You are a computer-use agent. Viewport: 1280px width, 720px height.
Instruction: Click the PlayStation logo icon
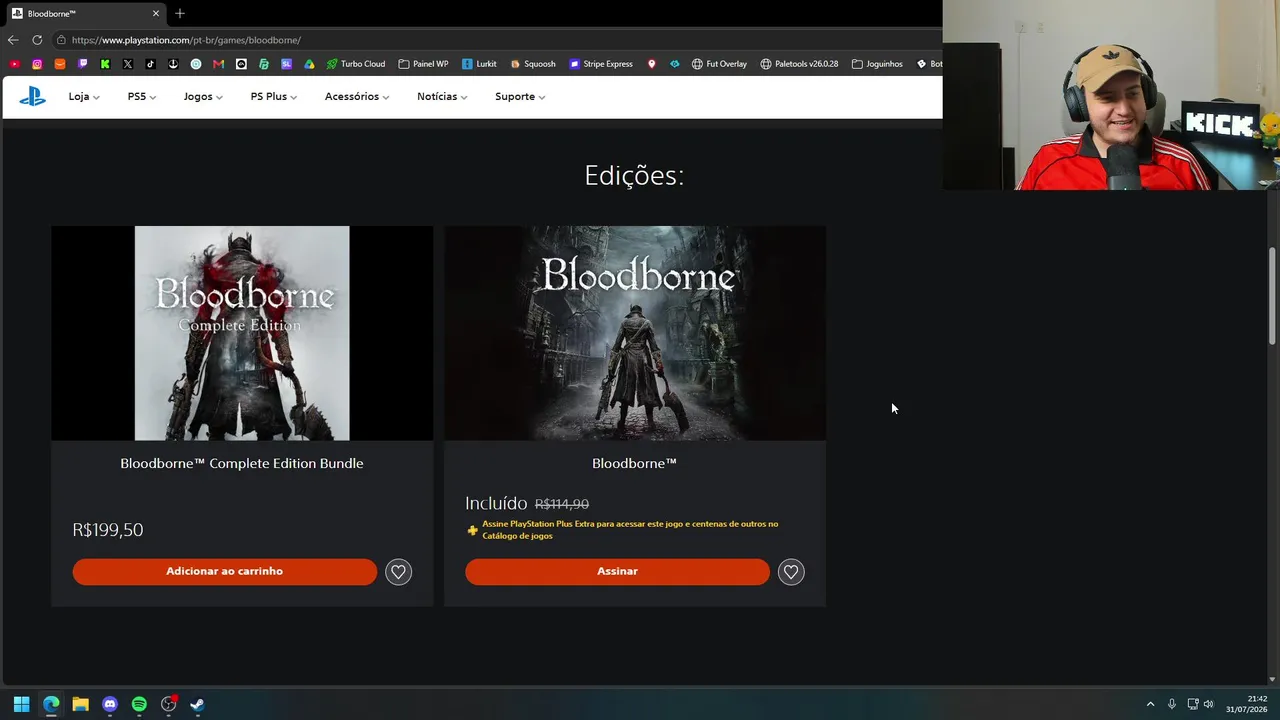32,96
